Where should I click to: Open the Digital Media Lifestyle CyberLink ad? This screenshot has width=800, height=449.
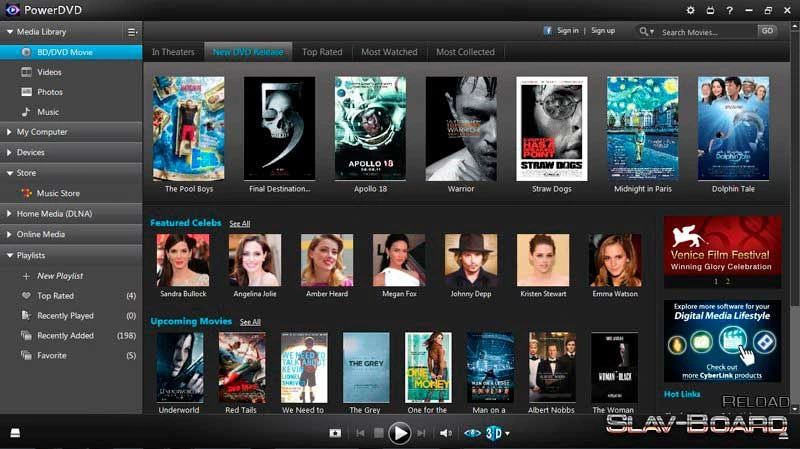(722, 341)
